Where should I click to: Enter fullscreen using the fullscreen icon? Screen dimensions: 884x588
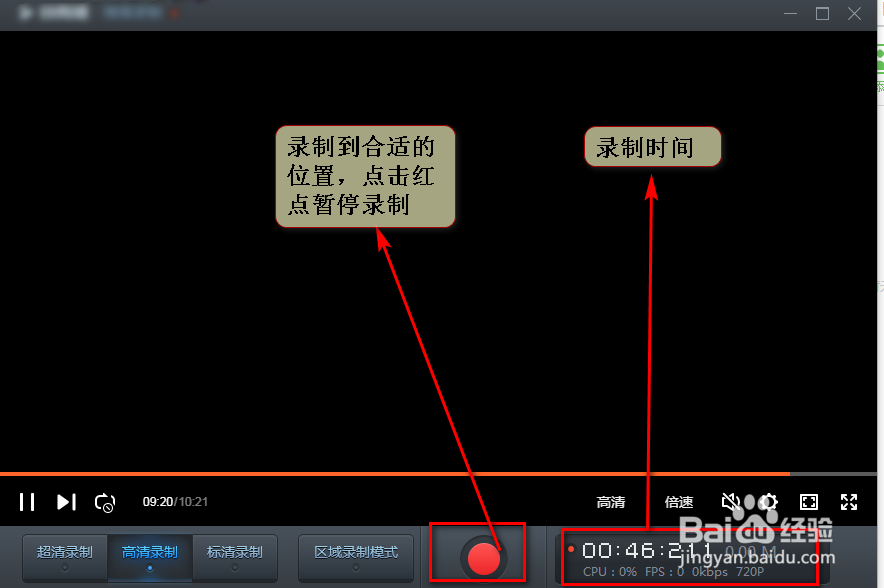pos(848,502)
